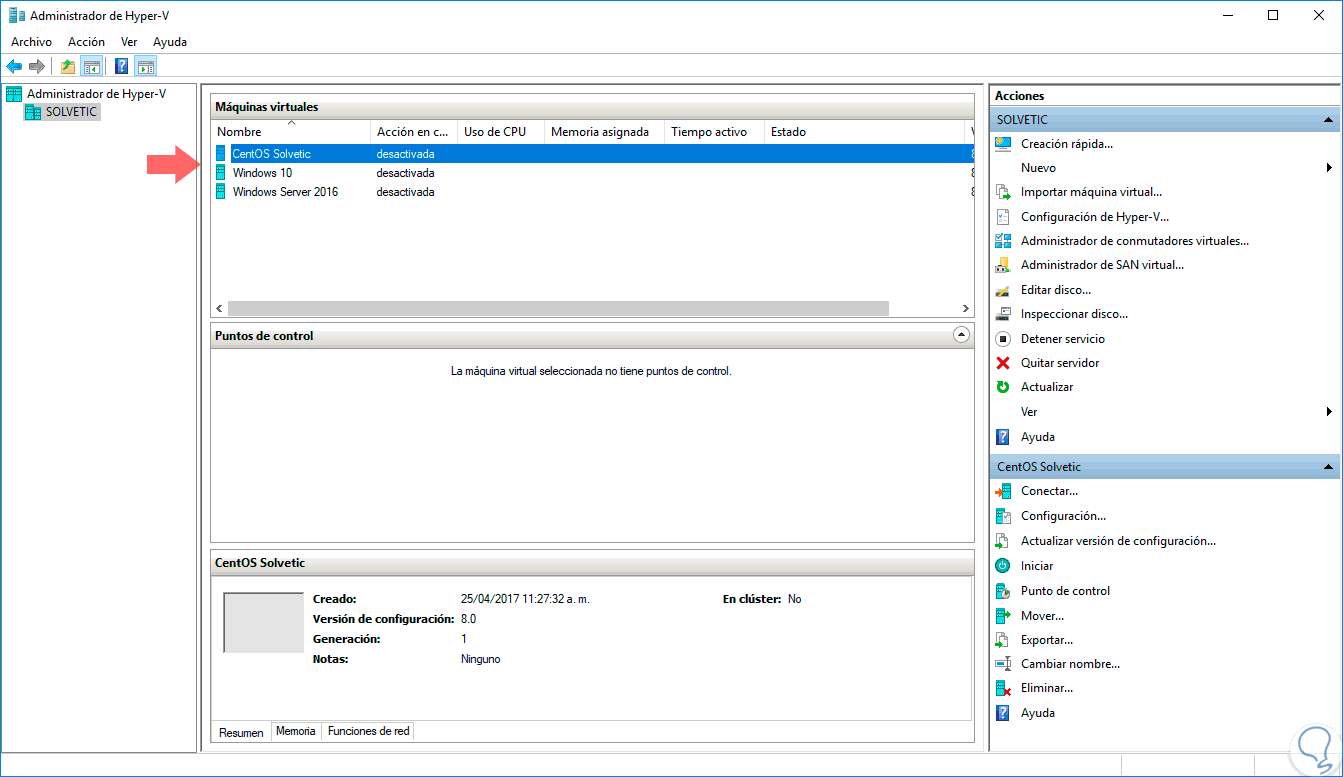Open Configuración de Hyper-V from its icon

1003,216
